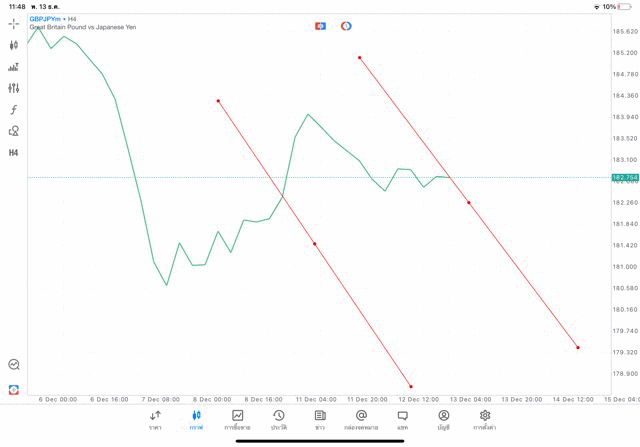This screenshot has height=447, width=640.
Task: Open the H4 timeframe selector
Action: (13, 153)
